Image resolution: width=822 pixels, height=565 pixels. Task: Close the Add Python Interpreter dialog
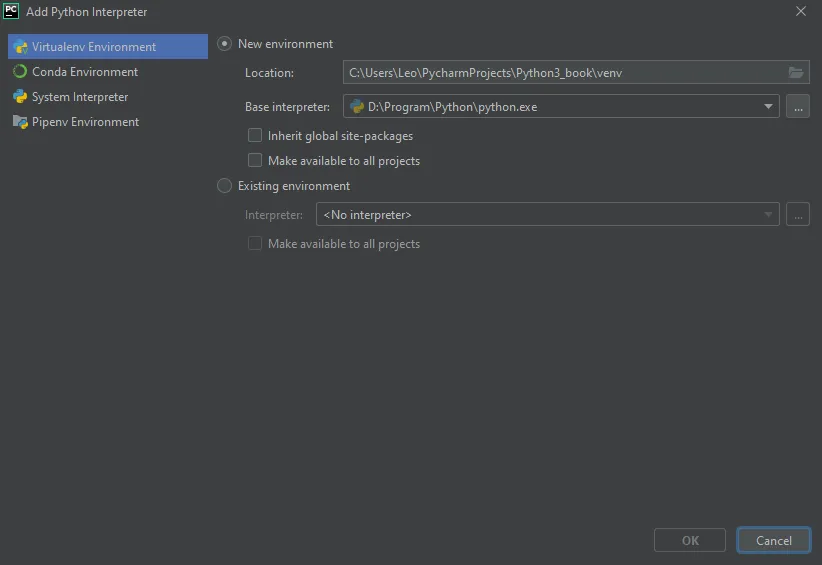(800, 11)
